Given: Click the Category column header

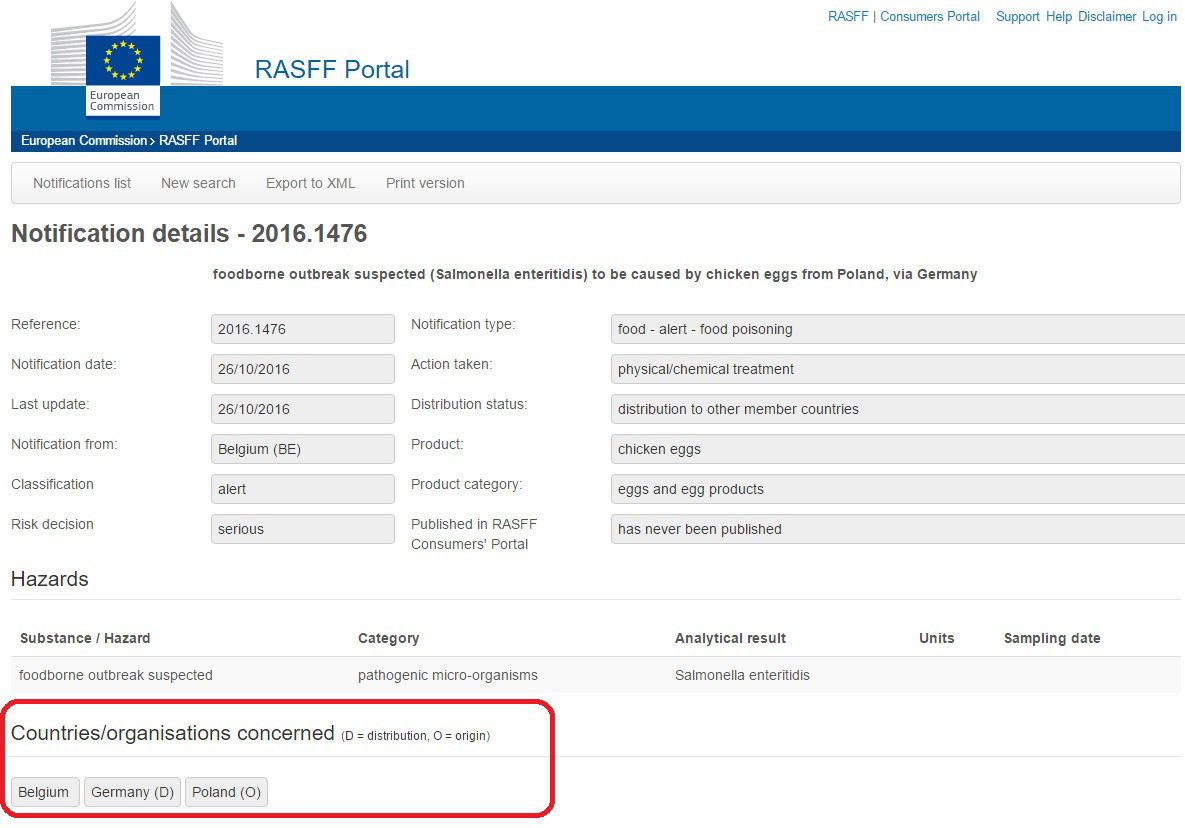Looking at the screenshot, I should (388, 638).
